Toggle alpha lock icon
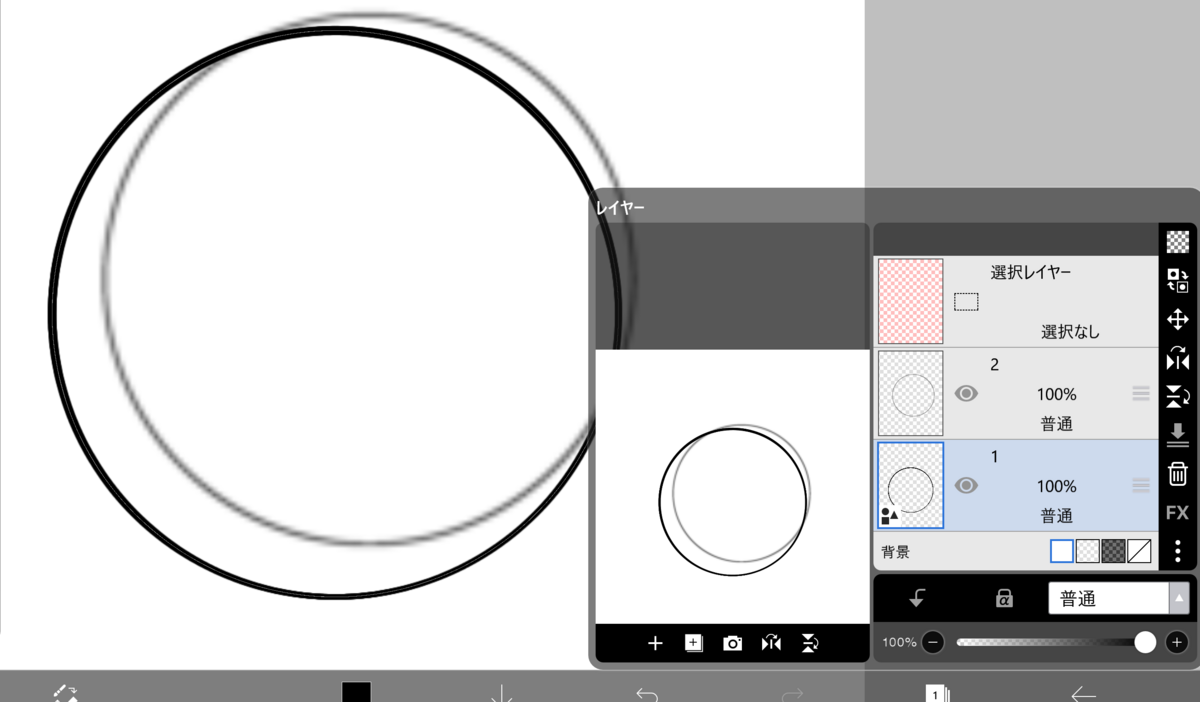Screen dimensions: 1200x702 point(1005,598)
